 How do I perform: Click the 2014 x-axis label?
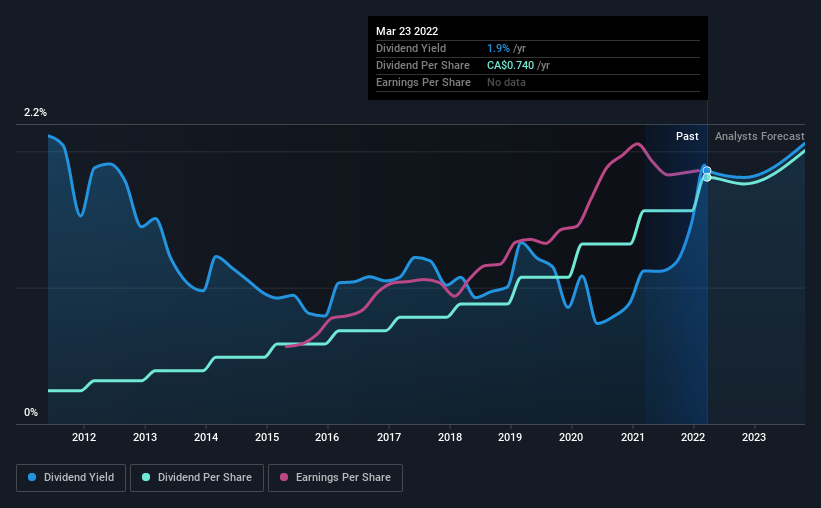point(206,437)
